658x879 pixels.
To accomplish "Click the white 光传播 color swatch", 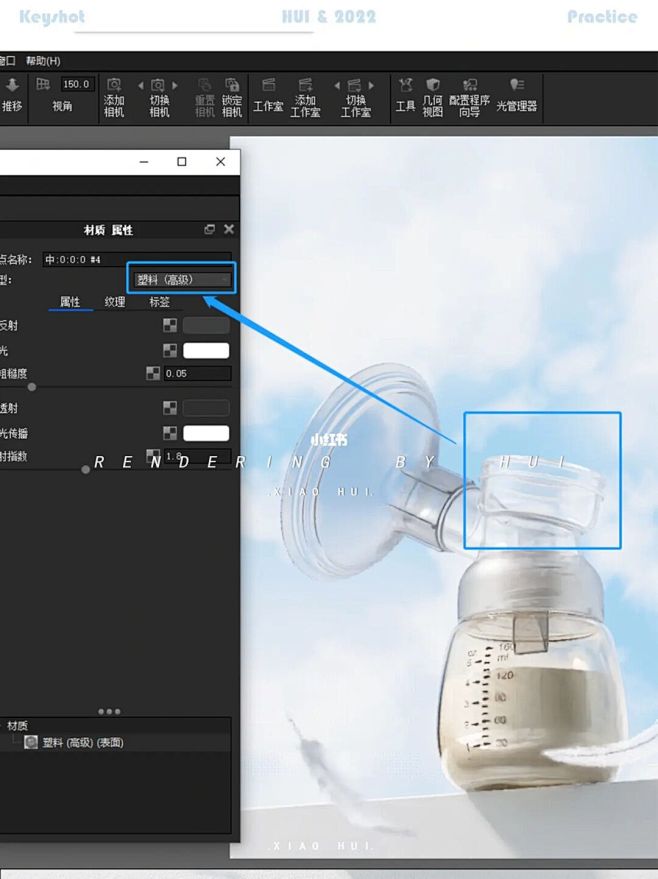I will click(x=206, y=433).
